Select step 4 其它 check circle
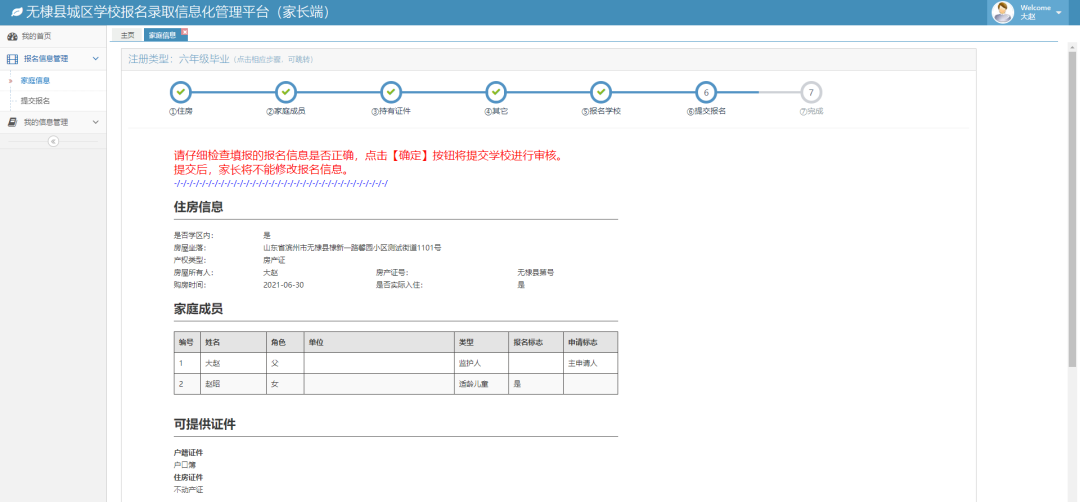 point(496,92)
